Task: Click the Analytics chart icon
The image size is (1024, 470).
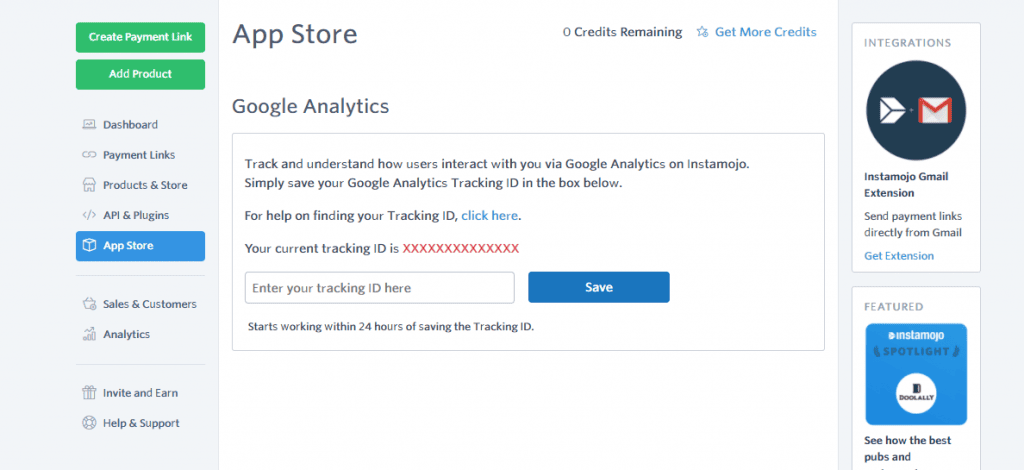Action: (88, 334)
